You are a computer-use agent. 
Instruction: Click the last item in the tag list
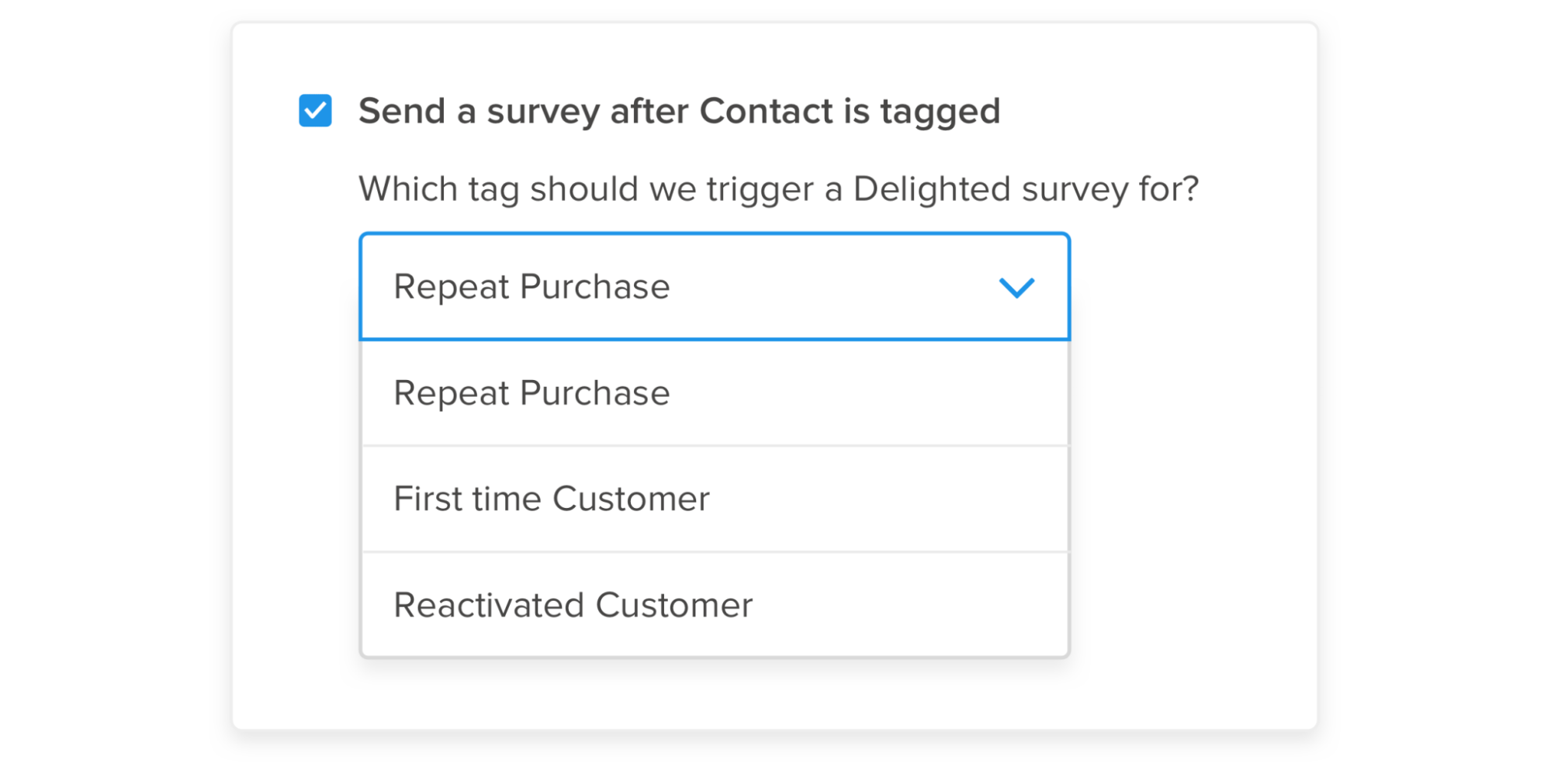(x=573, y=605)
